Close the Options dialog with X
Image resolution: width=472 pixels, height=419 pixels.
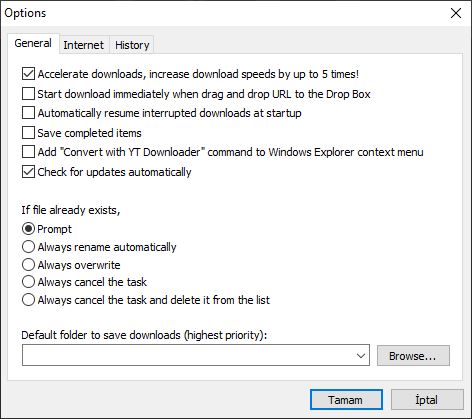[x=456, y=13]
